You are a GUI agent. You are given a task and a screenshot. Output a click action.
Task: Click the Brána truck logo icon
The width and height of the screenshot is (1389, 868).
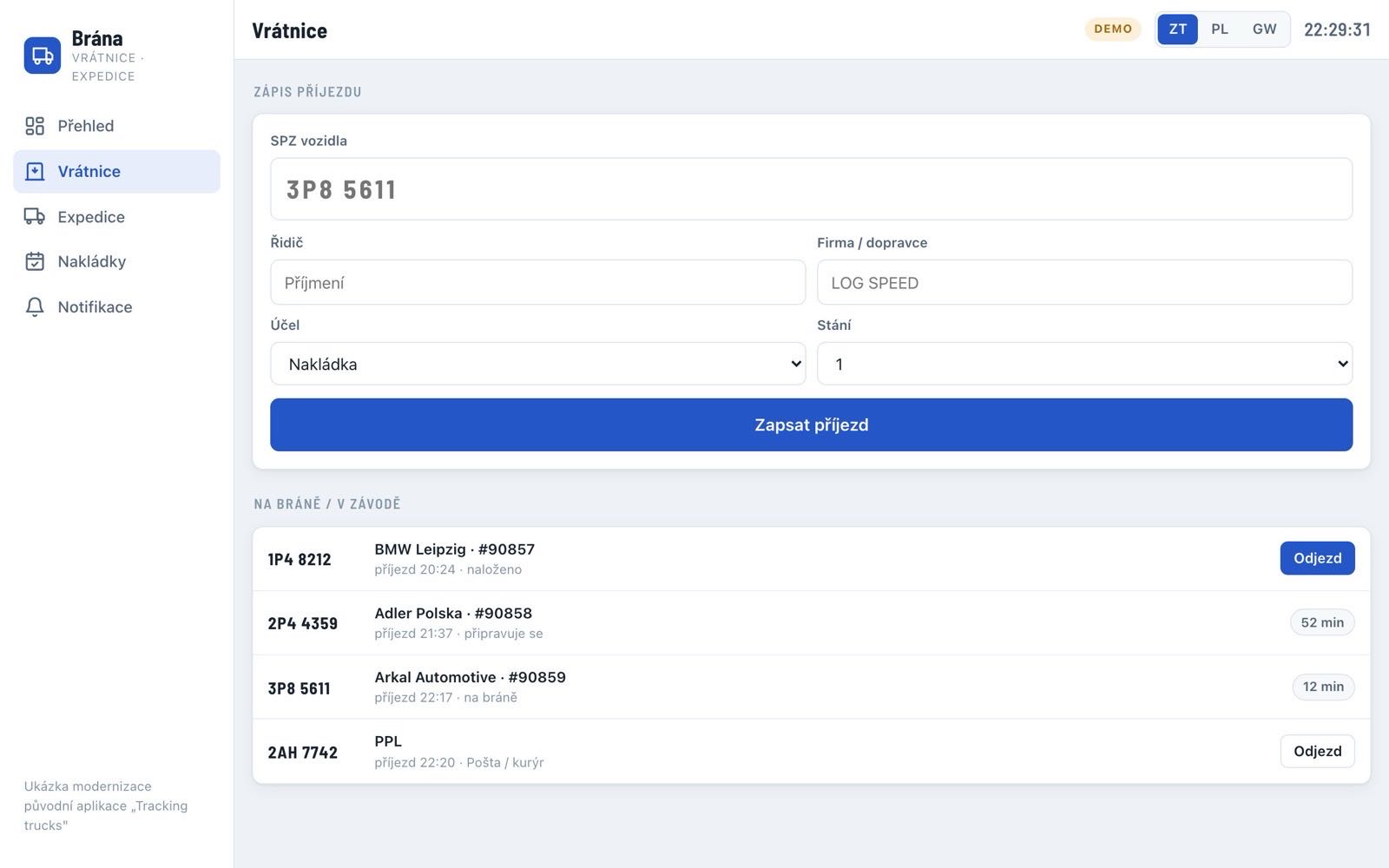(x=43, y=56)
